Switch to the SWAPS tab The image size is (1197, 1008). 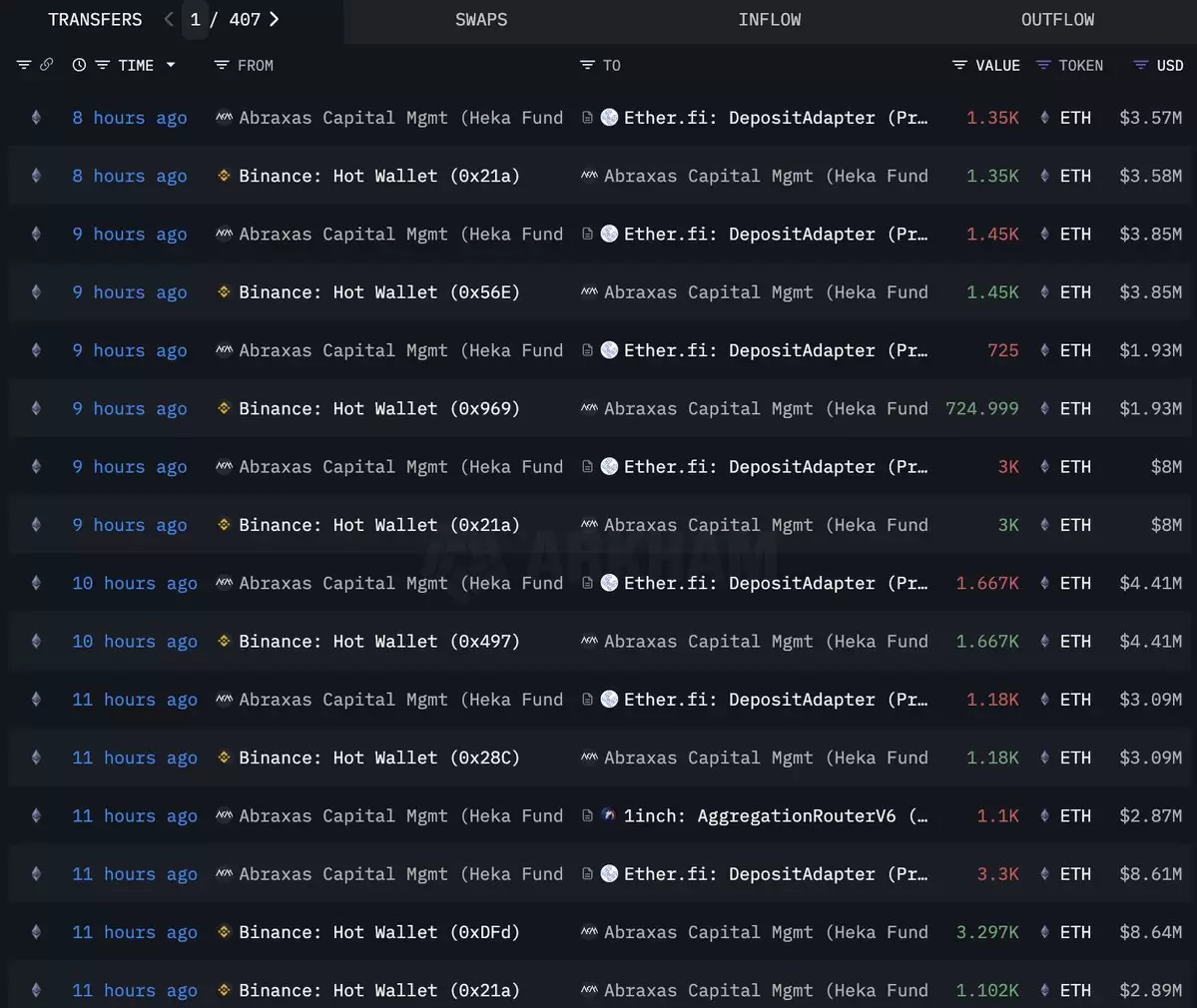[481, 20]
